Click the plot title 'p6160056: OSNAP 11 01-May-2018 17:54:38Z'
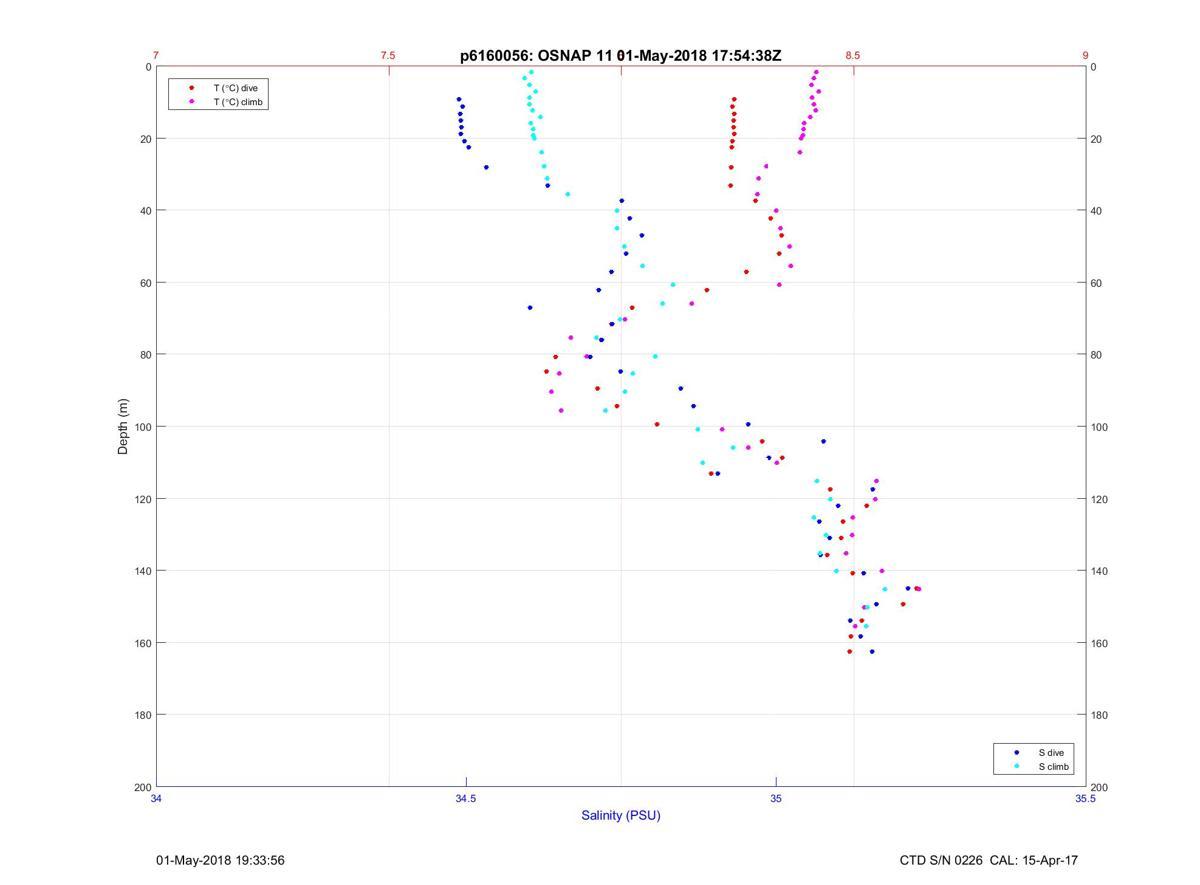The width and height of the screenshot is (1200, 885). [620, 56]
